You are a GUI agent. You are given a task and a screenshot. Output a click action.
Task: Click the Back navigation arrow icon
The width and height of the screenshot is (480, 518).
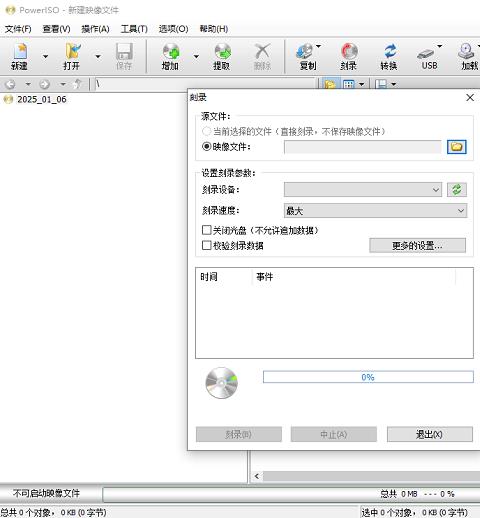(11, 84)
